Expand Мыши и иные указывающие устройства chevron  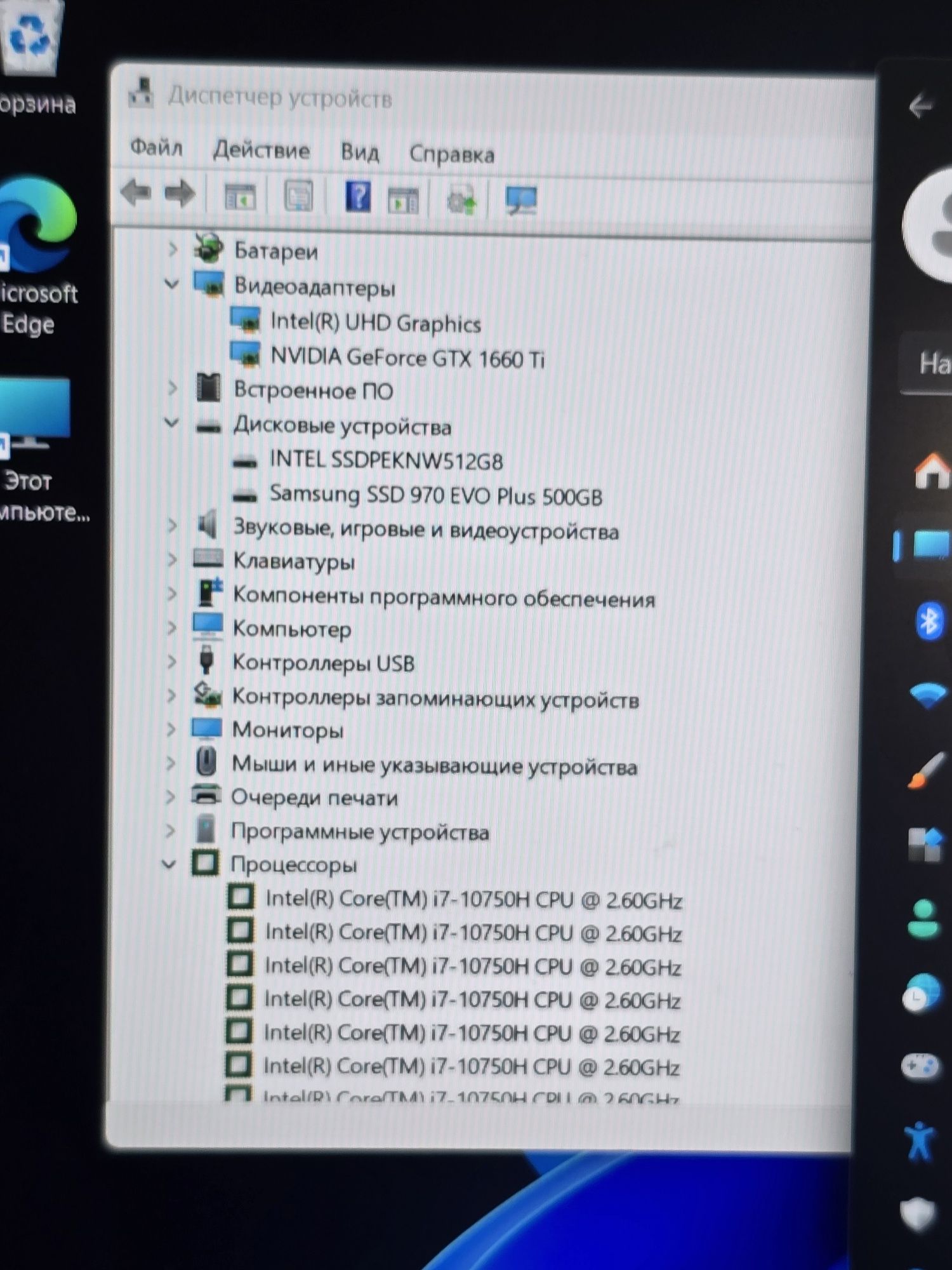click(170, 763)
